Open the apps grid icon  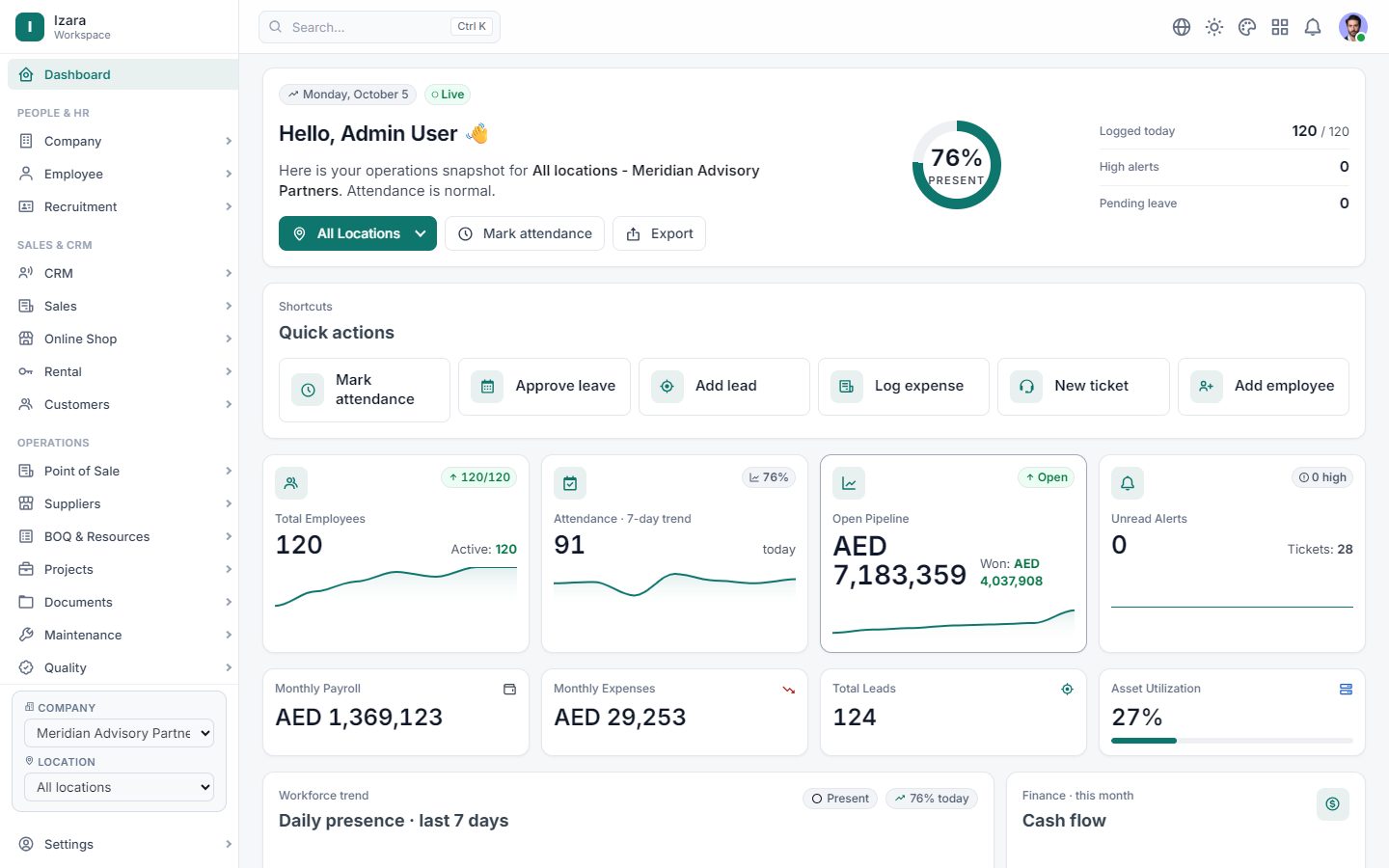[x=1280, y=27]
